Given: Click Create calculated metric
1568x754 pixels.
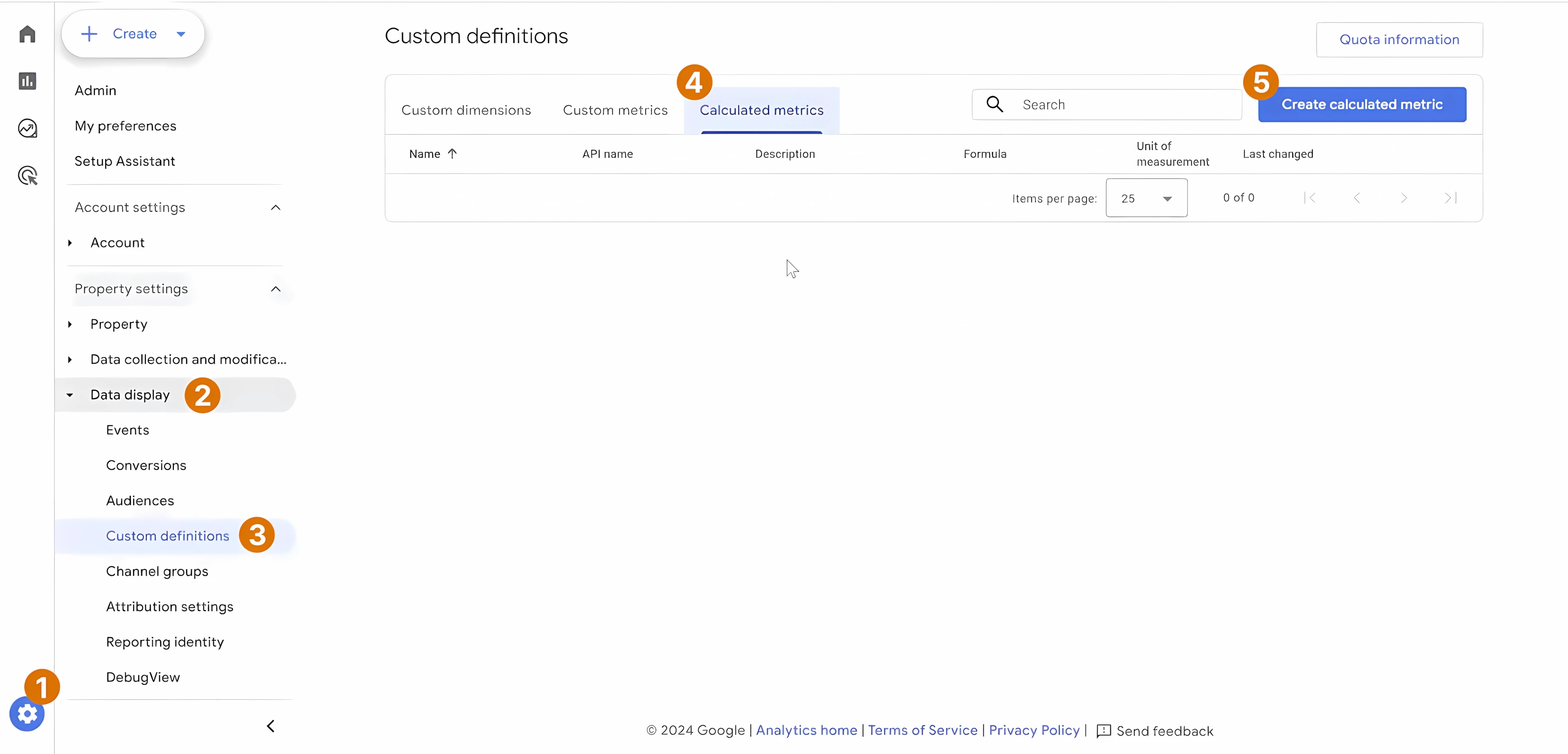Looking at the screenshot, I should coord(1362,104).
